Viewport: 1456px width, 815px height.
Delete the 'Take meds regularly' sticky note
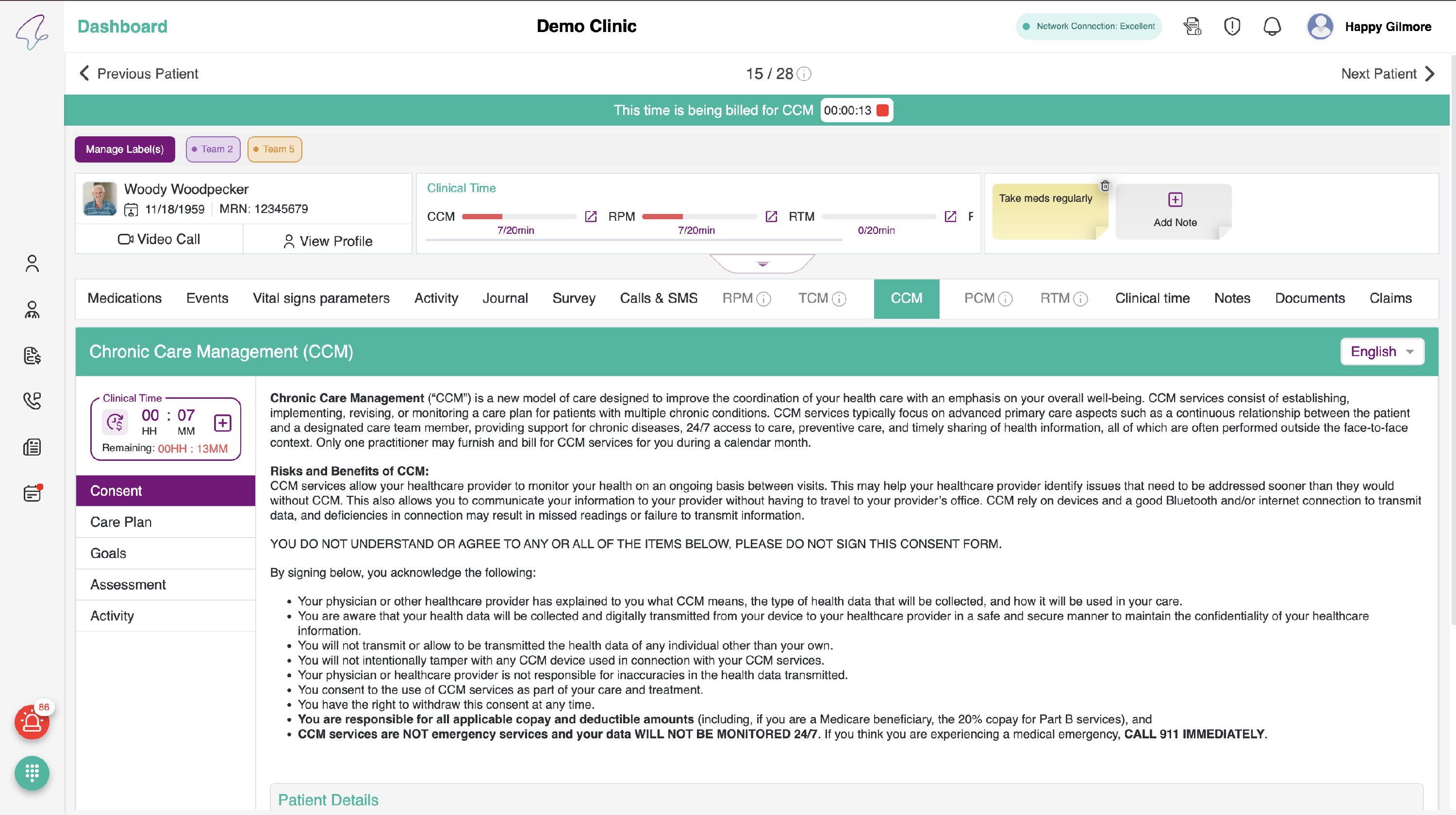tap(1105, 185)
